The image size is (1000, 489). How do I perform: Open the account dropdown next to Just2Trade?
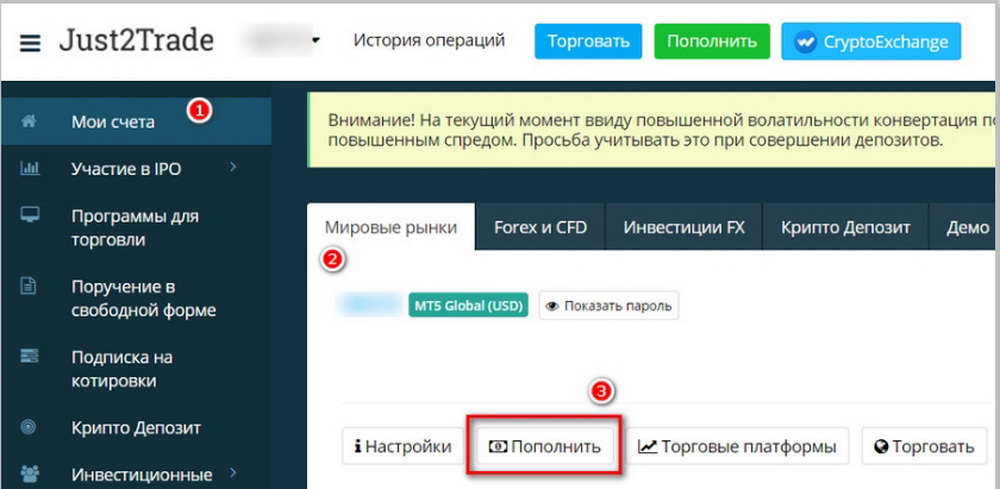315,41
